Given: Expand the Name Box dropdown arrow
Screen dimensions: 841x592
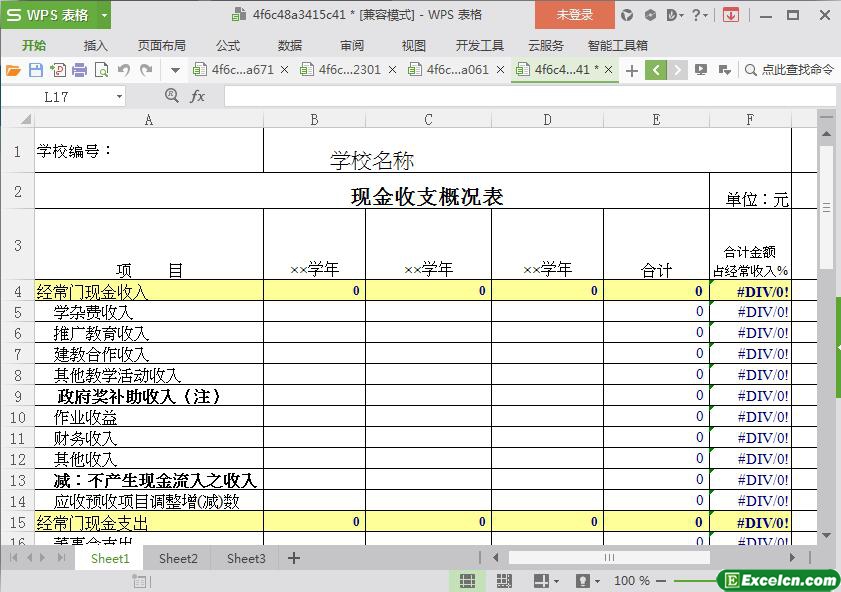Looking at the screenshot, I should click(x=119, y=97).
